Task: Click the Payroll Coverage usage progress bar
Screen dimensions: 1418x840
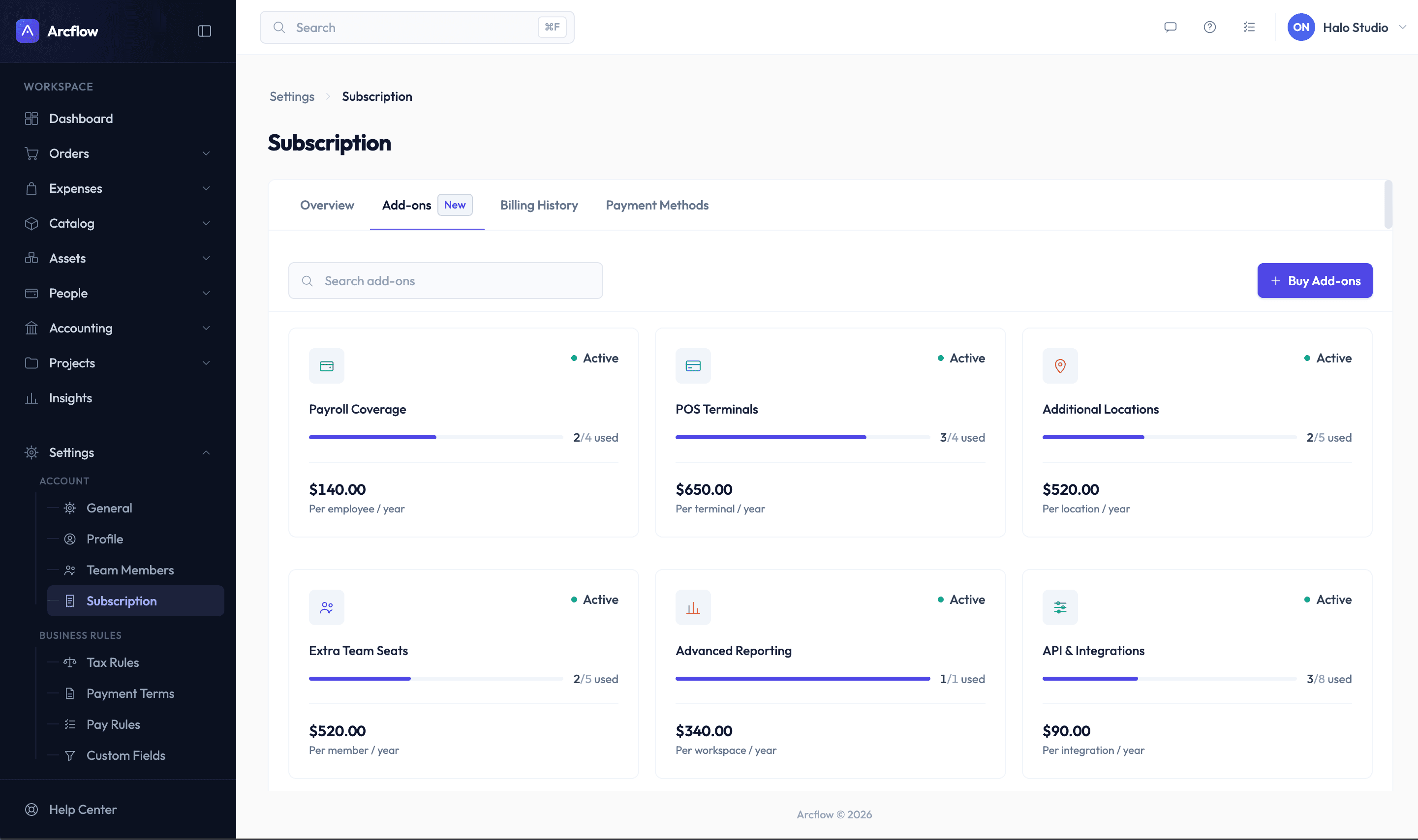Action: tap(435, 437)
